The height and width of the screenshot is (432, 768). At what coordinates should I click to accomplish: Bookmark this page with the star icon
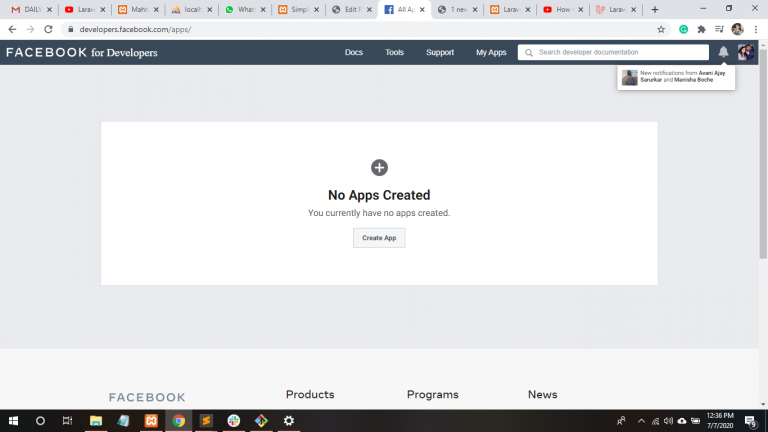pyautogui.click(x=661, y=29)
